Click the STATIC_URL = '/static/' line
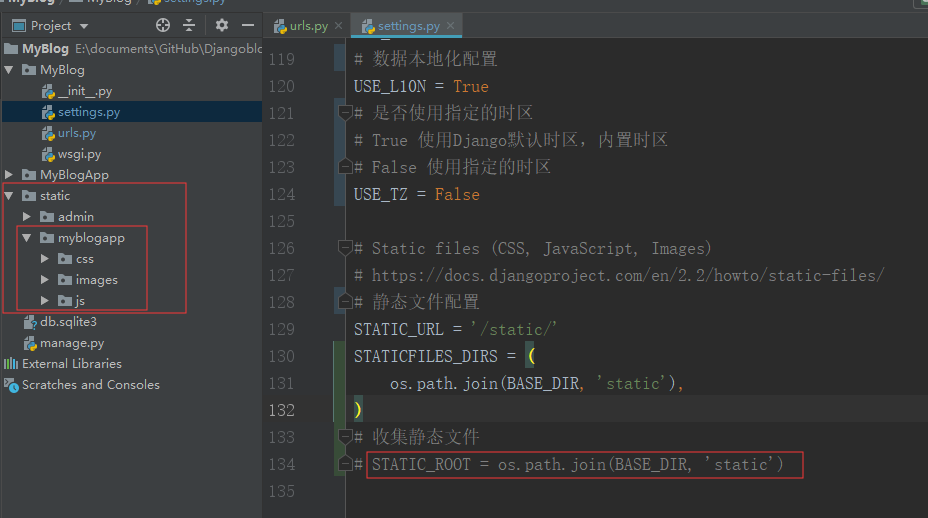Image resolution: width=928 pixels, height=518 pixels. click(455, 329)
